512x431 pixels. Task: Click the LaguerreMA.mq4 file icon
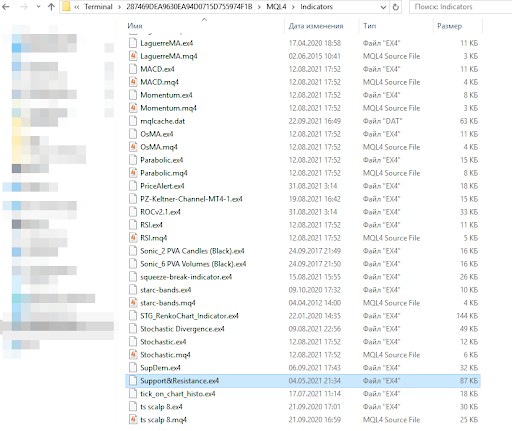click(x=133, y=56)
